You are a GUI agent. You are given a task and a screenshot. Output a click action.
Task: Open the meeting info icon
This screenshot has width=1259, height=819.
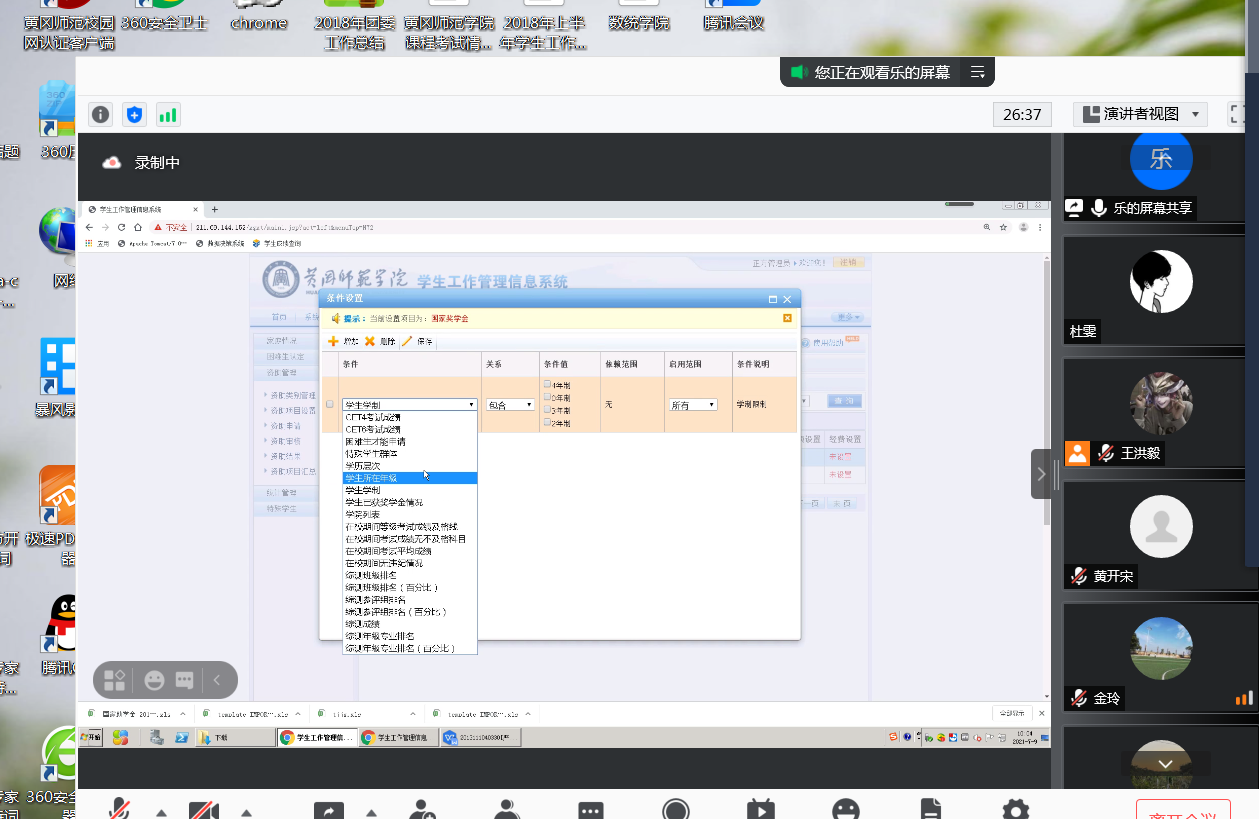coord(101,114)
